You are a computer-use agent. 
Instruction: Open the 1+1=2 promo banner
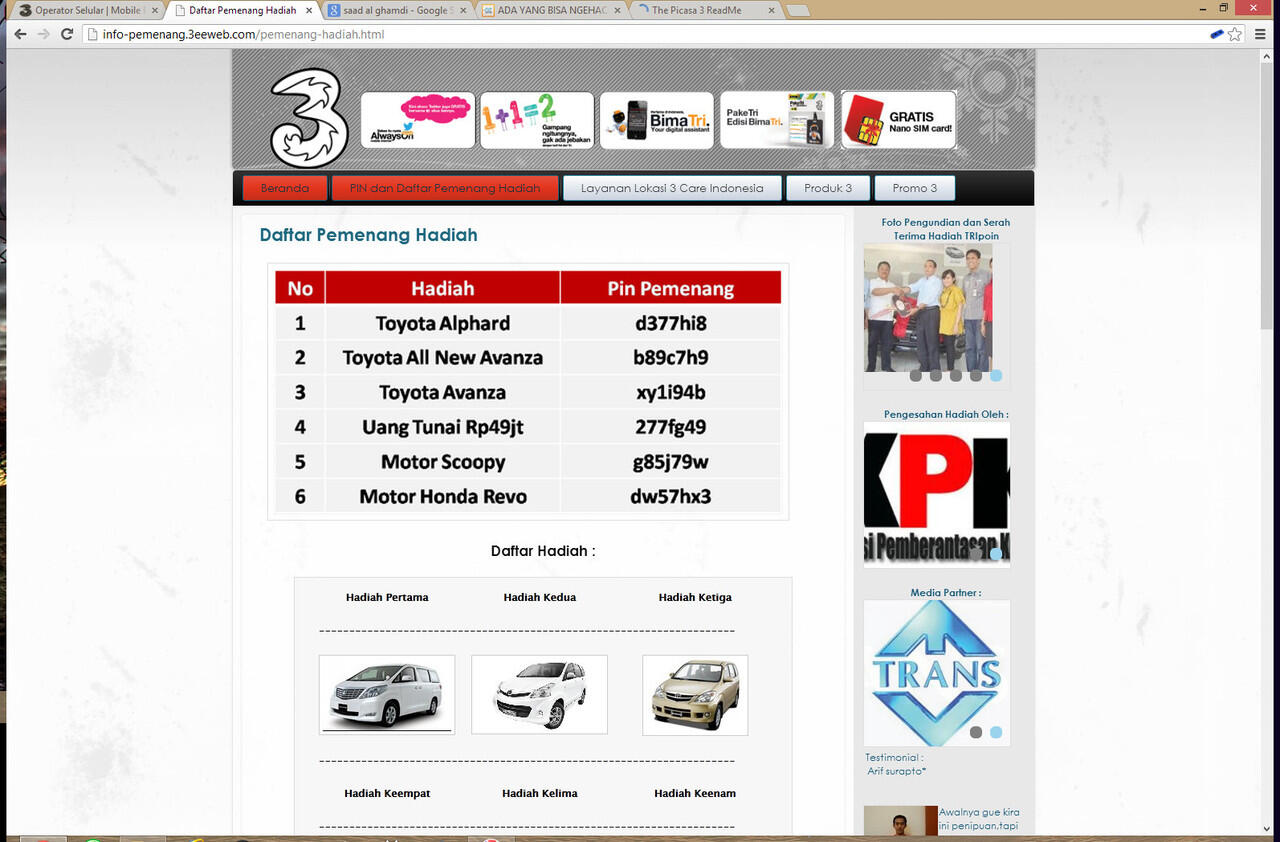(537, 120)
